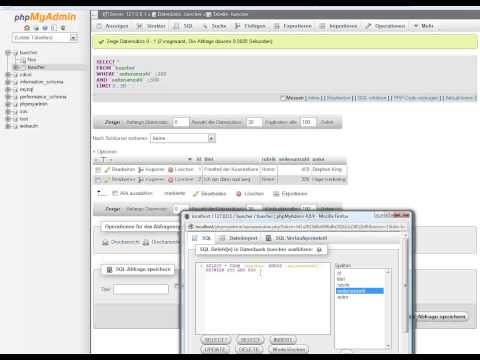Screen dimensions: 480x360
Task: Expand the phpmyadmin database node
Action: pos(8,104)
